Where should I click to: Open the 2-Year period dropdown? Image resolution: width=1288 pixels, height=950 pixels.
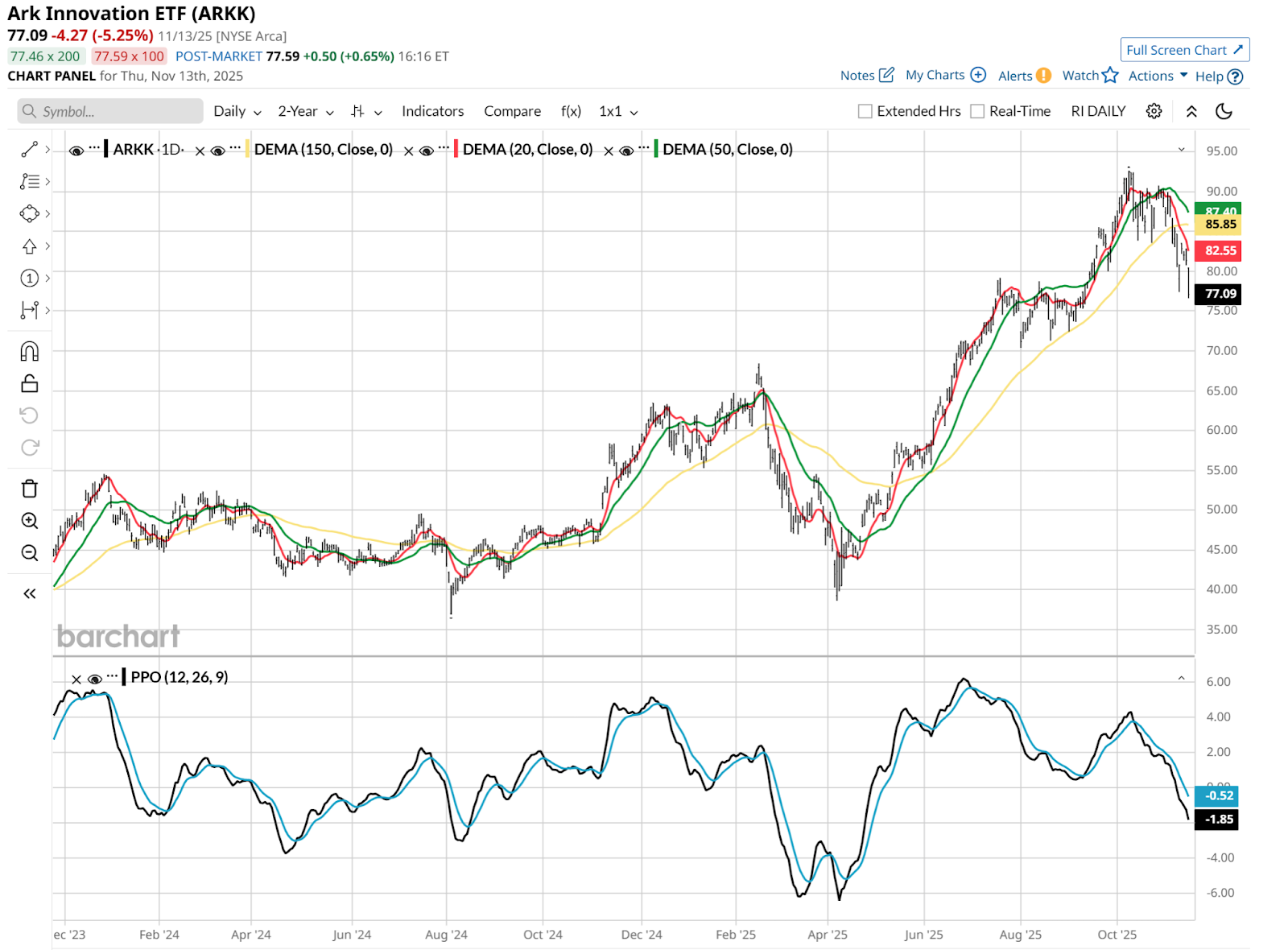click(x=305, y=111)
